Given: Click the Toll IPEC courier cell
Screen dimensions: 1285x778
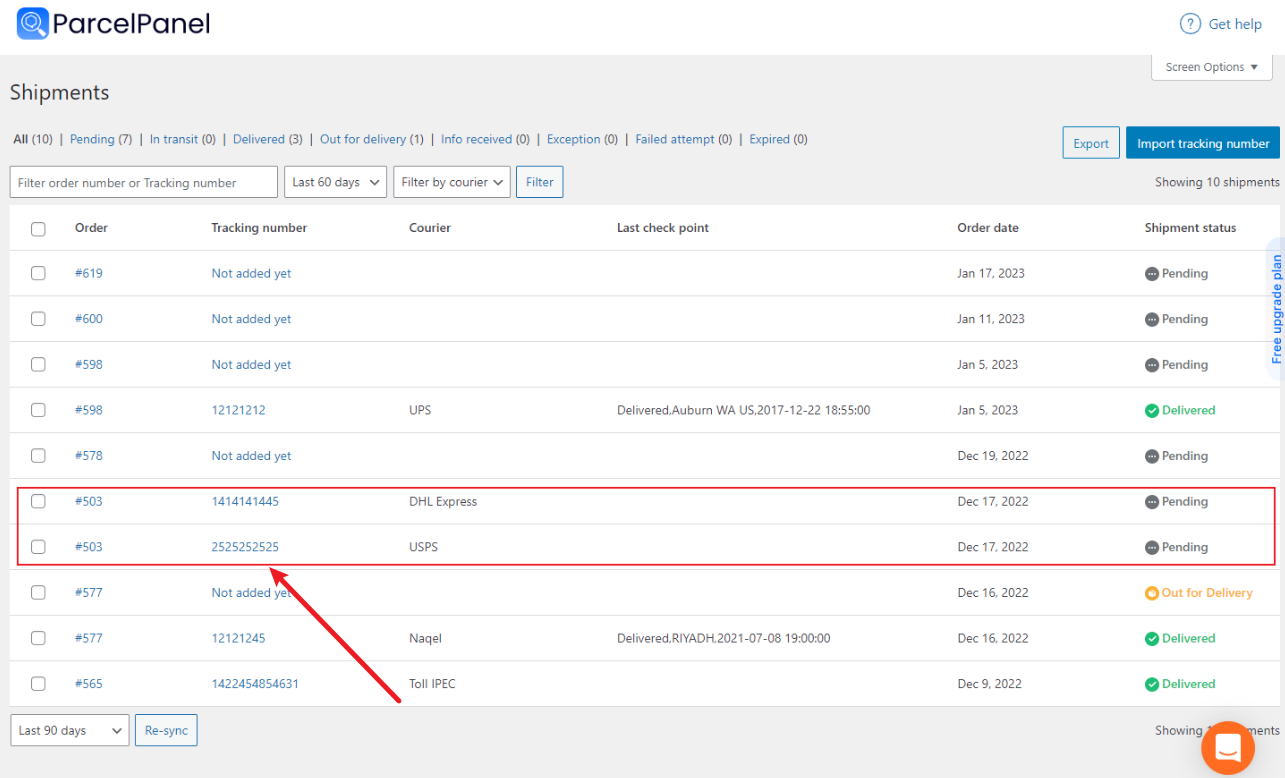Looking at the screenshot, I should pos(432,684).
